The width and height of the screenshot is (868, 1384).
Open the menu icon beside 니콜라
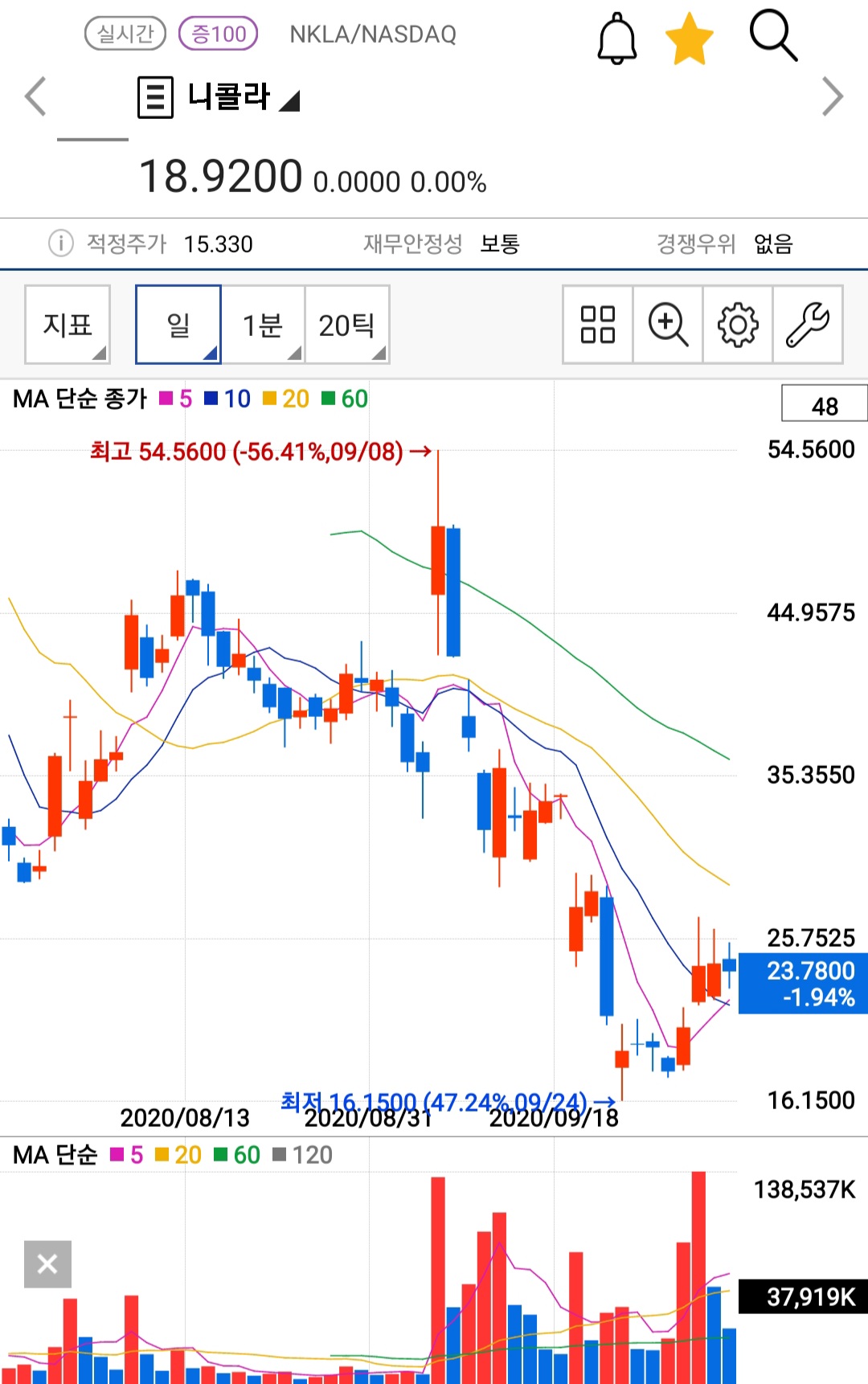[x=155, y=97]
